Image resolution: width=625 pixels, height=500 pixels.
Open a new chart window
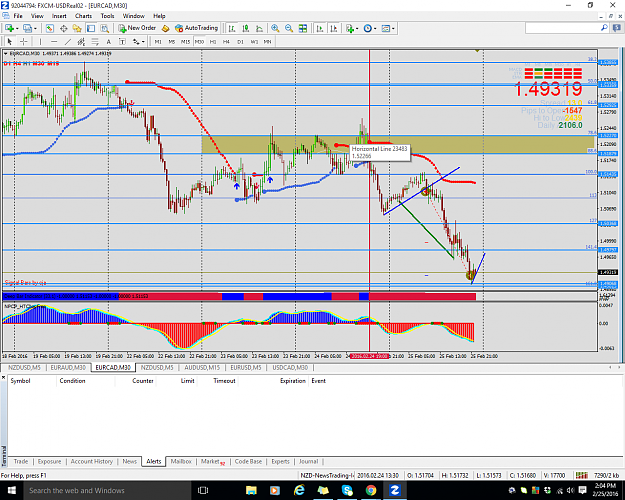pyautogui.click(x=9, y=28)
